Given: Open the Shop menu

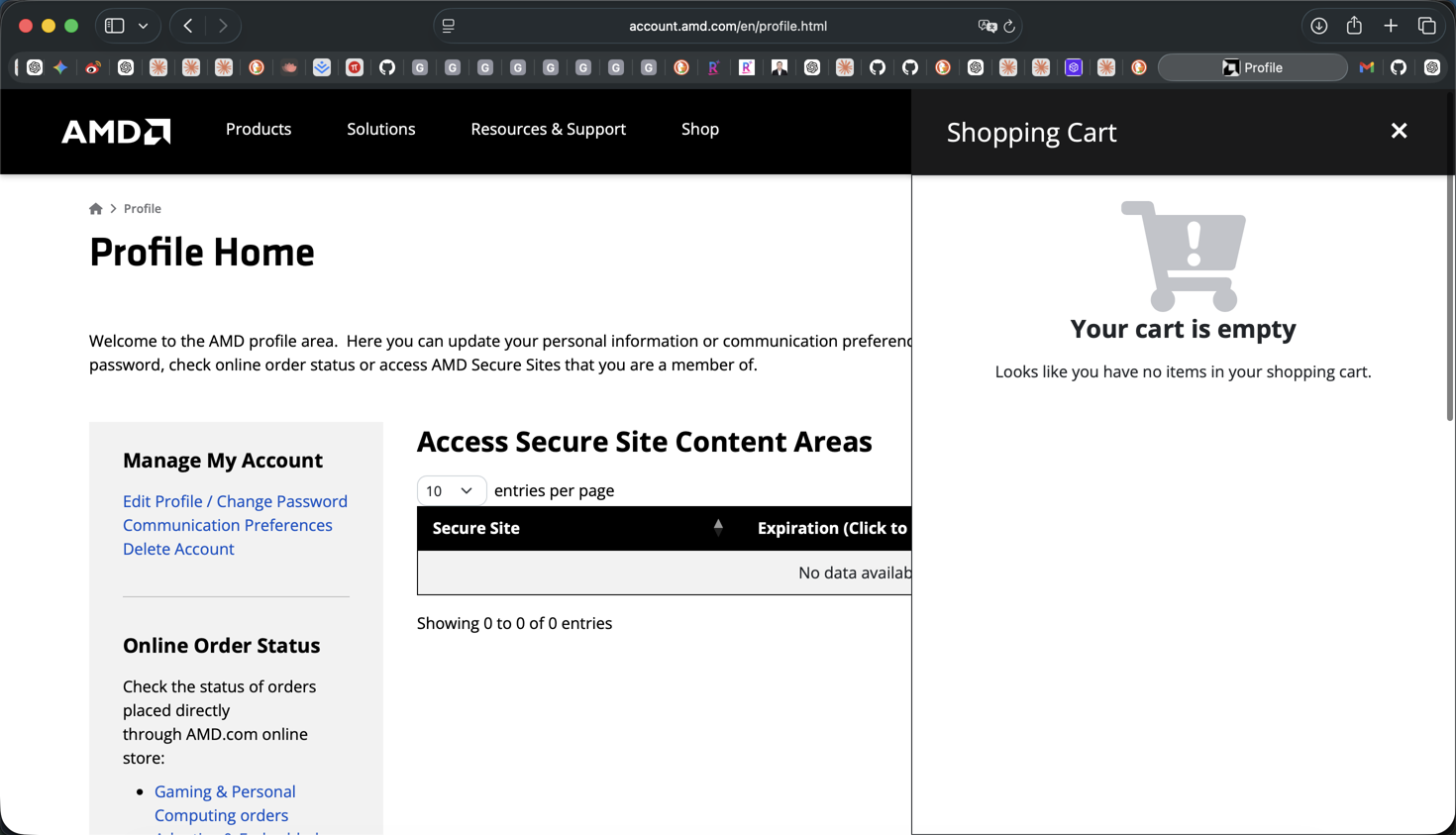Looking at the screenshot, I should 700,129.
